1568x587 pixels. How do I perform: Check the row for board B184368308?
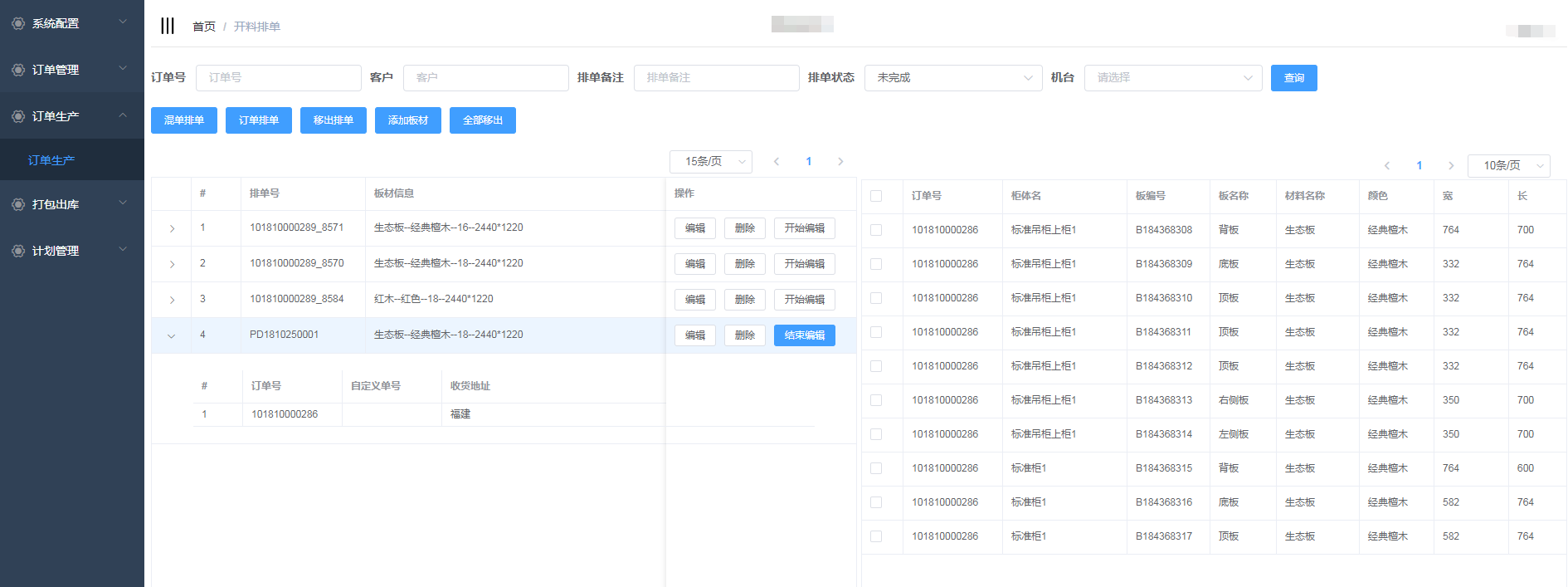tap(876, 230)
